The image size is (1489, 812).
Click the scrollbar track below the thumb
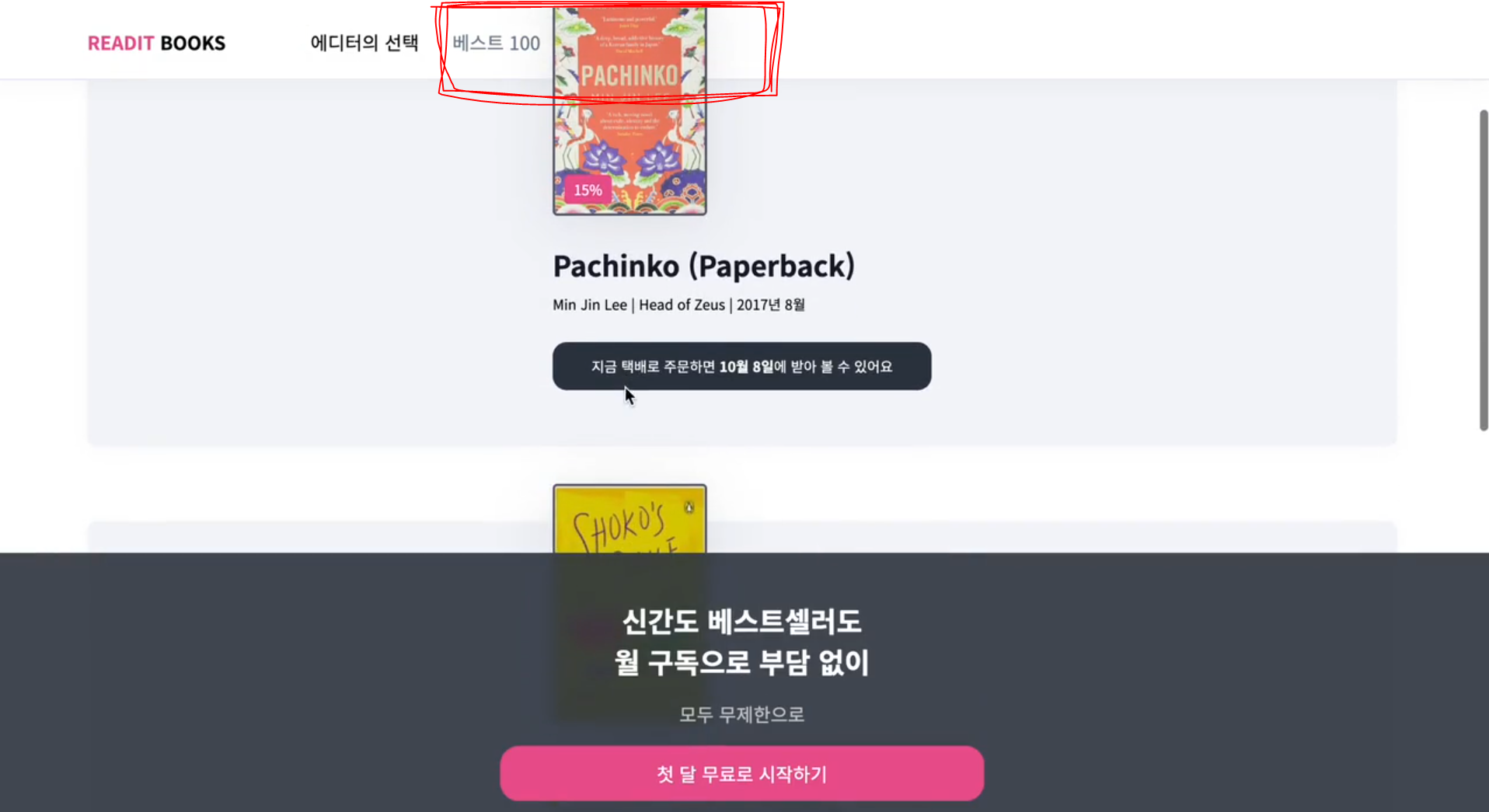click(1483, 622)
